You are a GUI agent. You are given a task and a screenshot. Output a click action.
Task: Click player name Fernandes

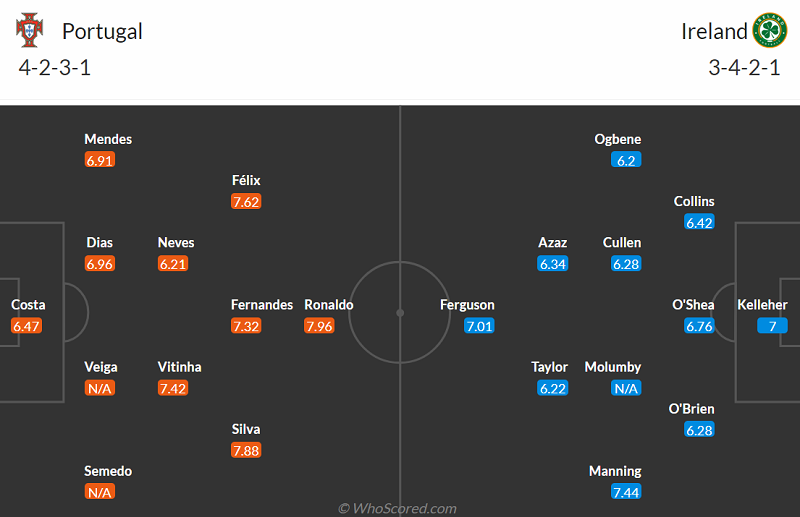tap(262, 305)
